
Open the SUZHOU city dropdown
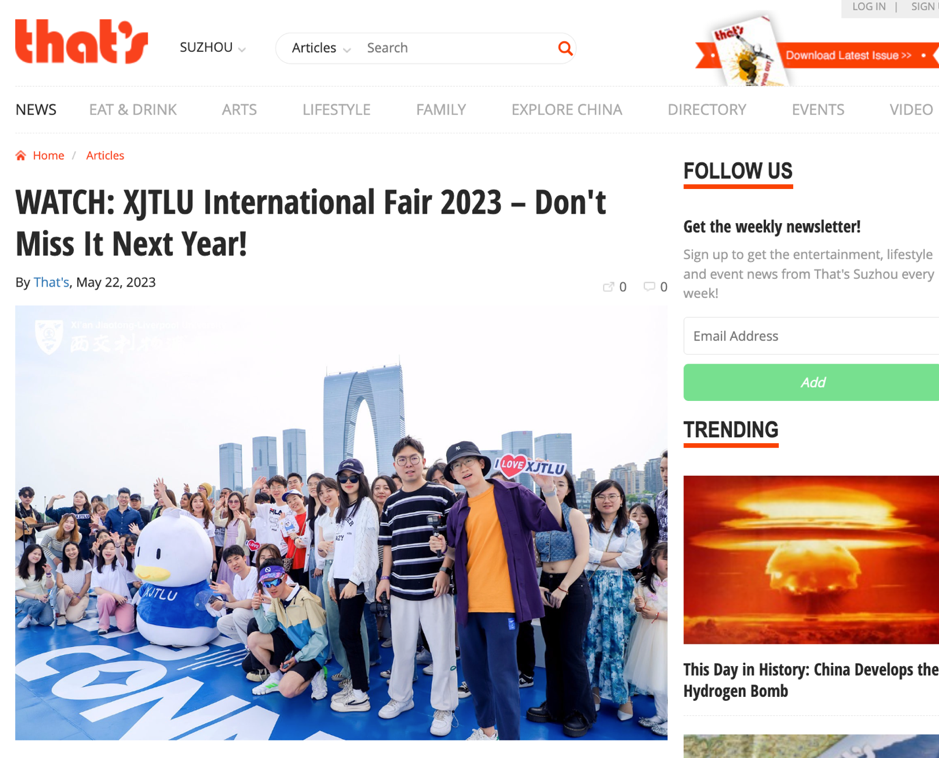[x=213, y=48]
